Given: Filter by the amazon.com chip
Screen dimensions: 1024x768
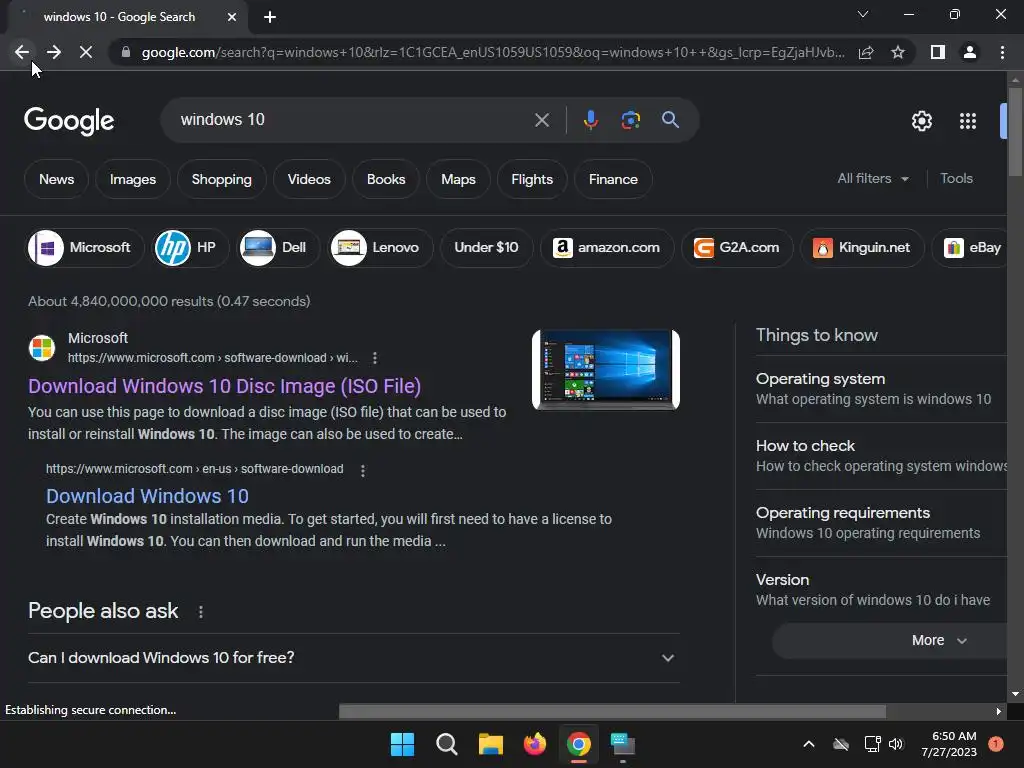Looking at the screenshot, I should click(607, 248).
